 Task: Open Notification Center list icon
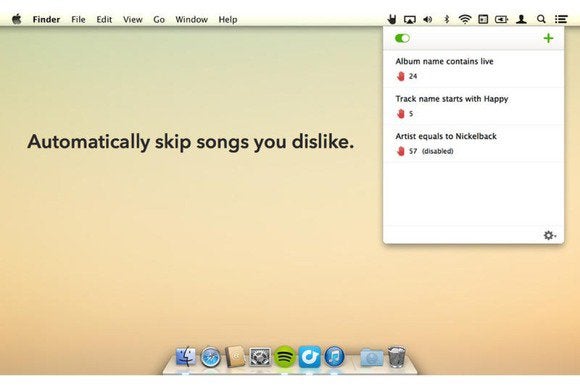[561, 19]
